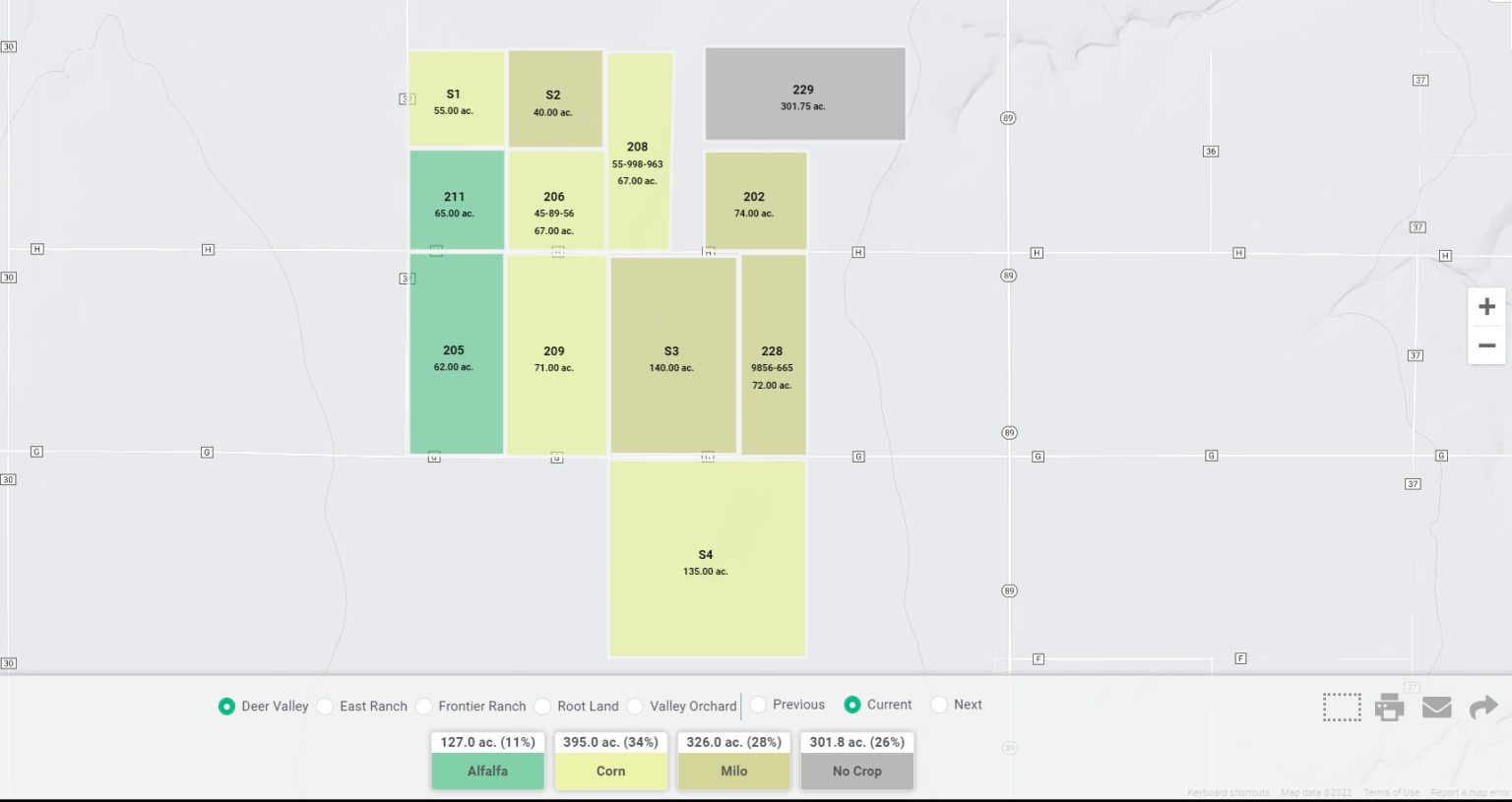Click the print map icon

click(1389, 707)
